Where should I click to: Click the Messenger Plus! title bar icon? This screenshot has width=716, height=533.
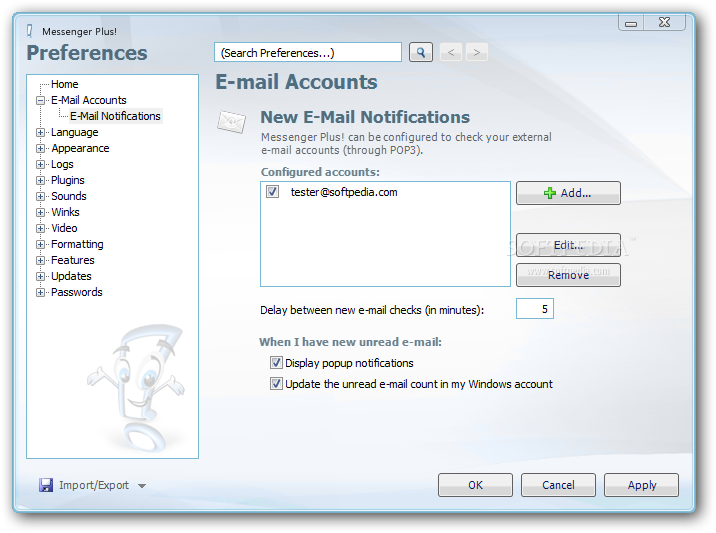pos(30,31)
